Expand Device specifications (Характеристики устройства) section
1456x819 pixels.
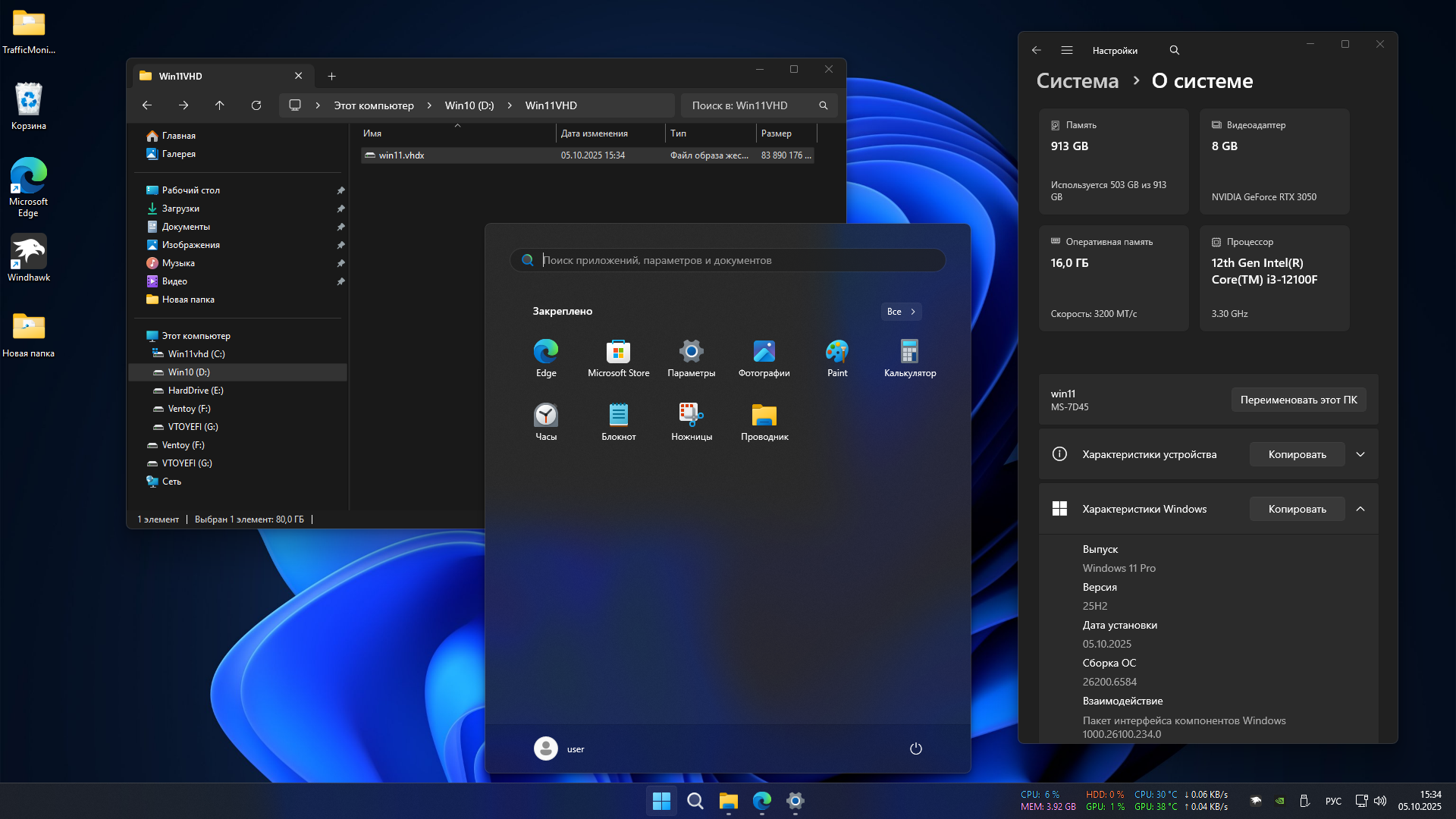click(x=1360, y=454)
